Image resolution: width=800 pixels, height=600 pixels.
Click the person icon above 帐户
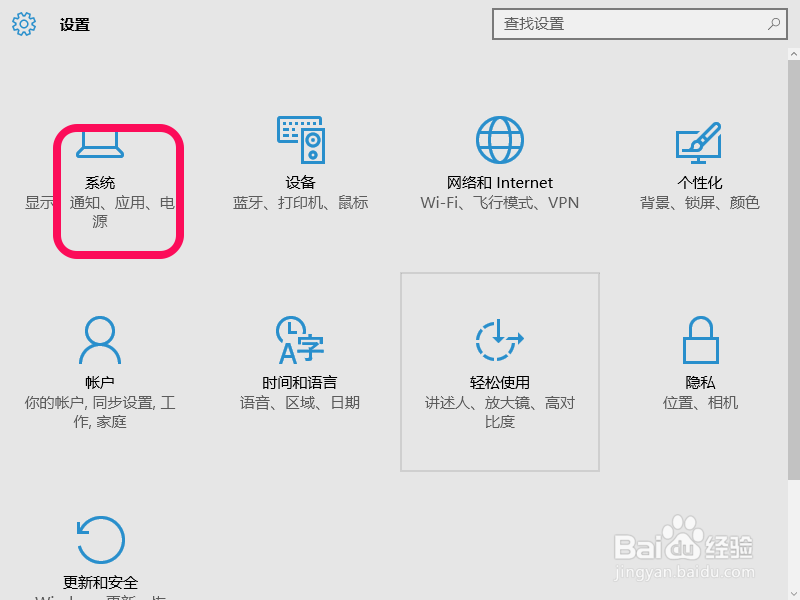pos(100,340)
